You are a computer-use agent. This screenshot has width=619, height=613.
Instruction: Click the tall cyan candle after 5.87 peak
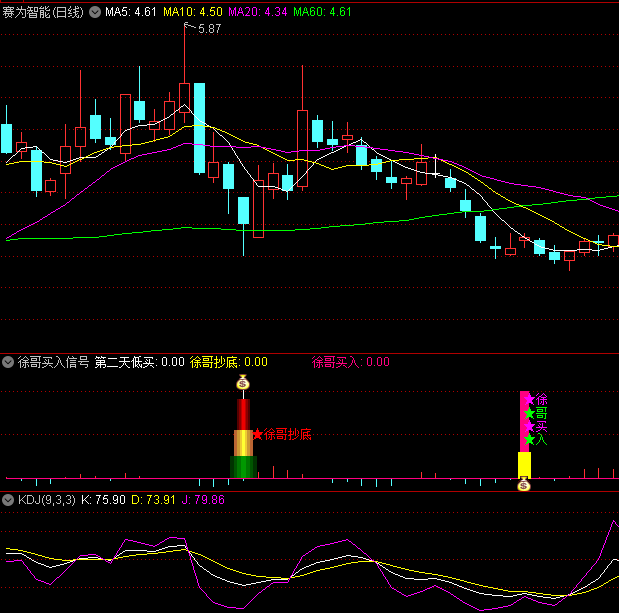(x=199, y=128)
